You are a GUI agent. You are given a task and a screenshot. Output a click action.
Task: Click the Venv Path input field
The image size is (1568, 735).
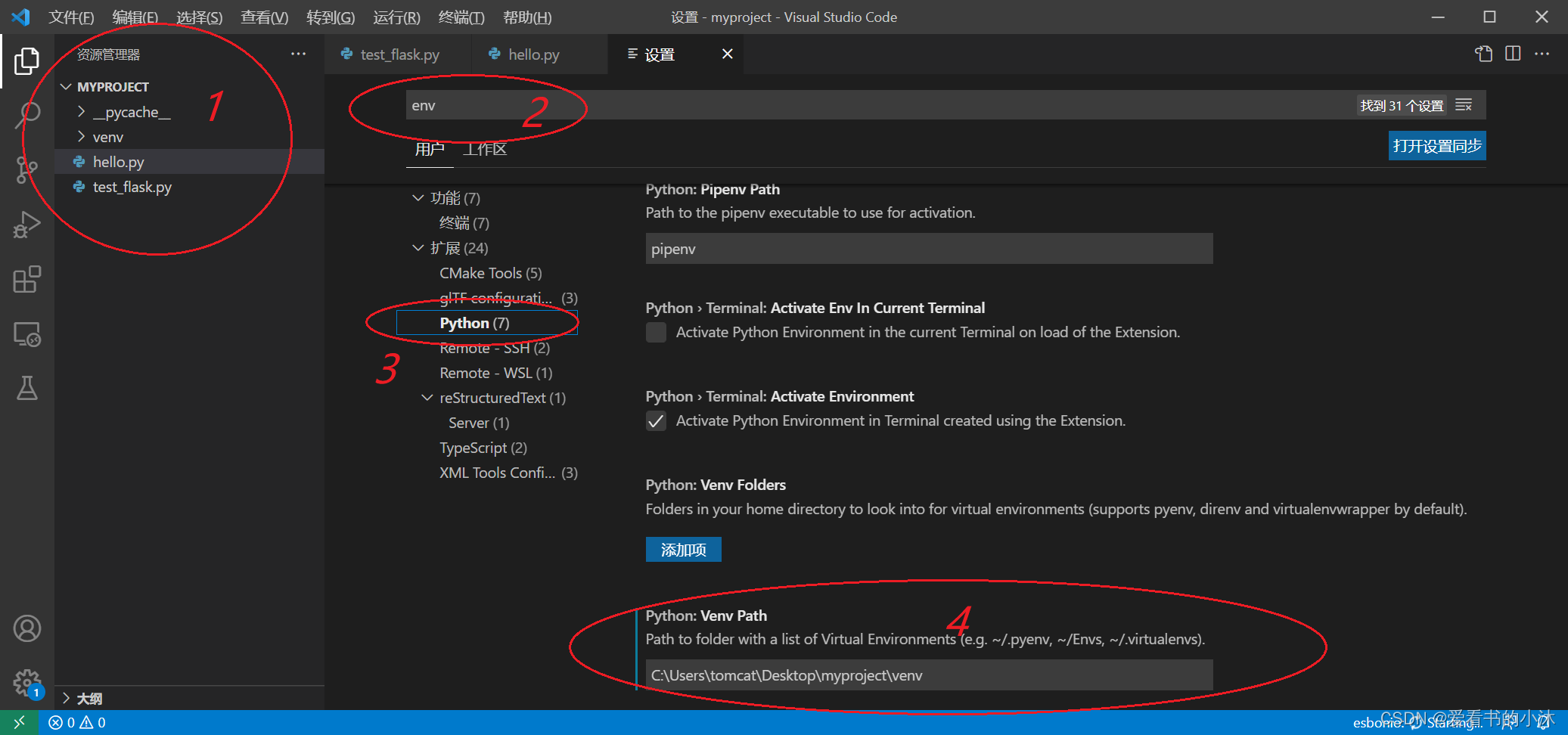tap(929, 675)
